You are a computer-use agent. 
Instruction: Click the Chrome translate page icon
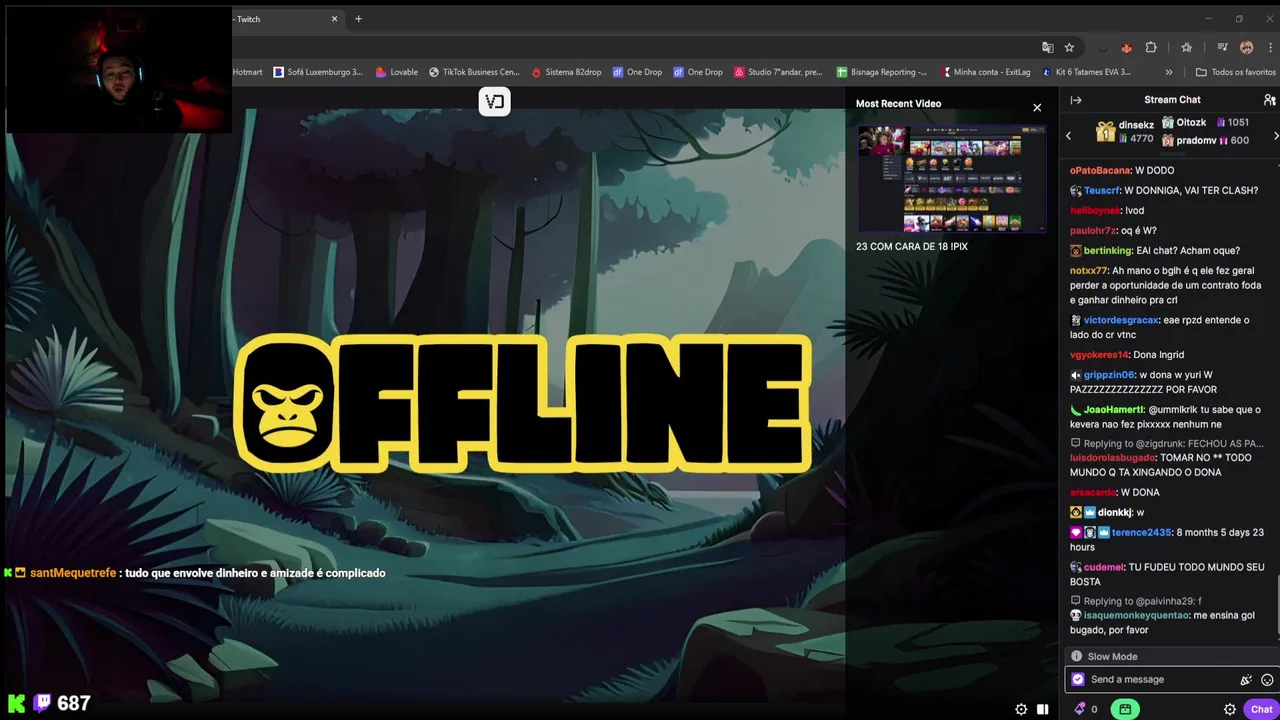coord(1047,47)
